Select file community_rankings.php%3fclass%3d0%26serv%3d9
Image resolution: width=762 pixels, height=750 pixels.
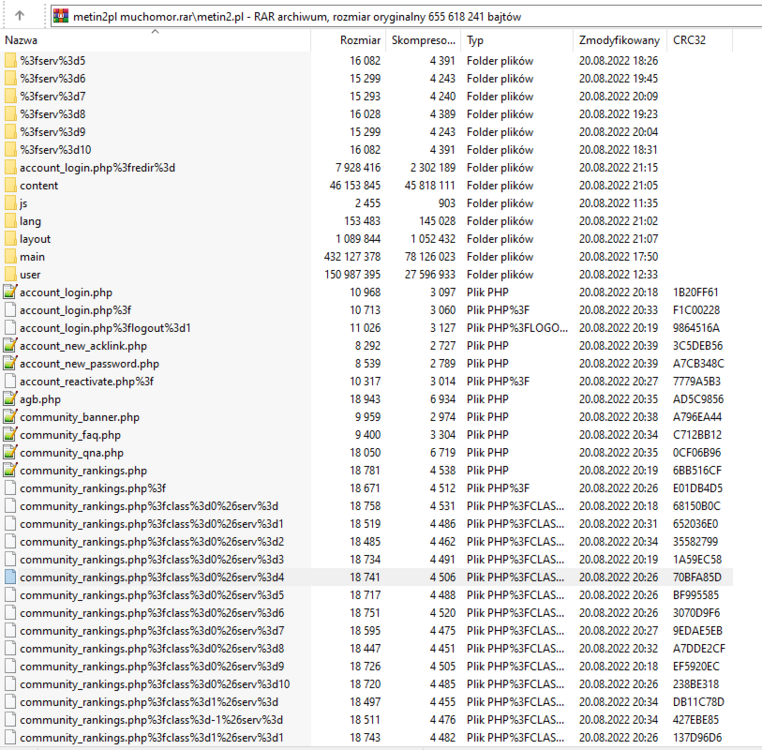coord(152,666)
